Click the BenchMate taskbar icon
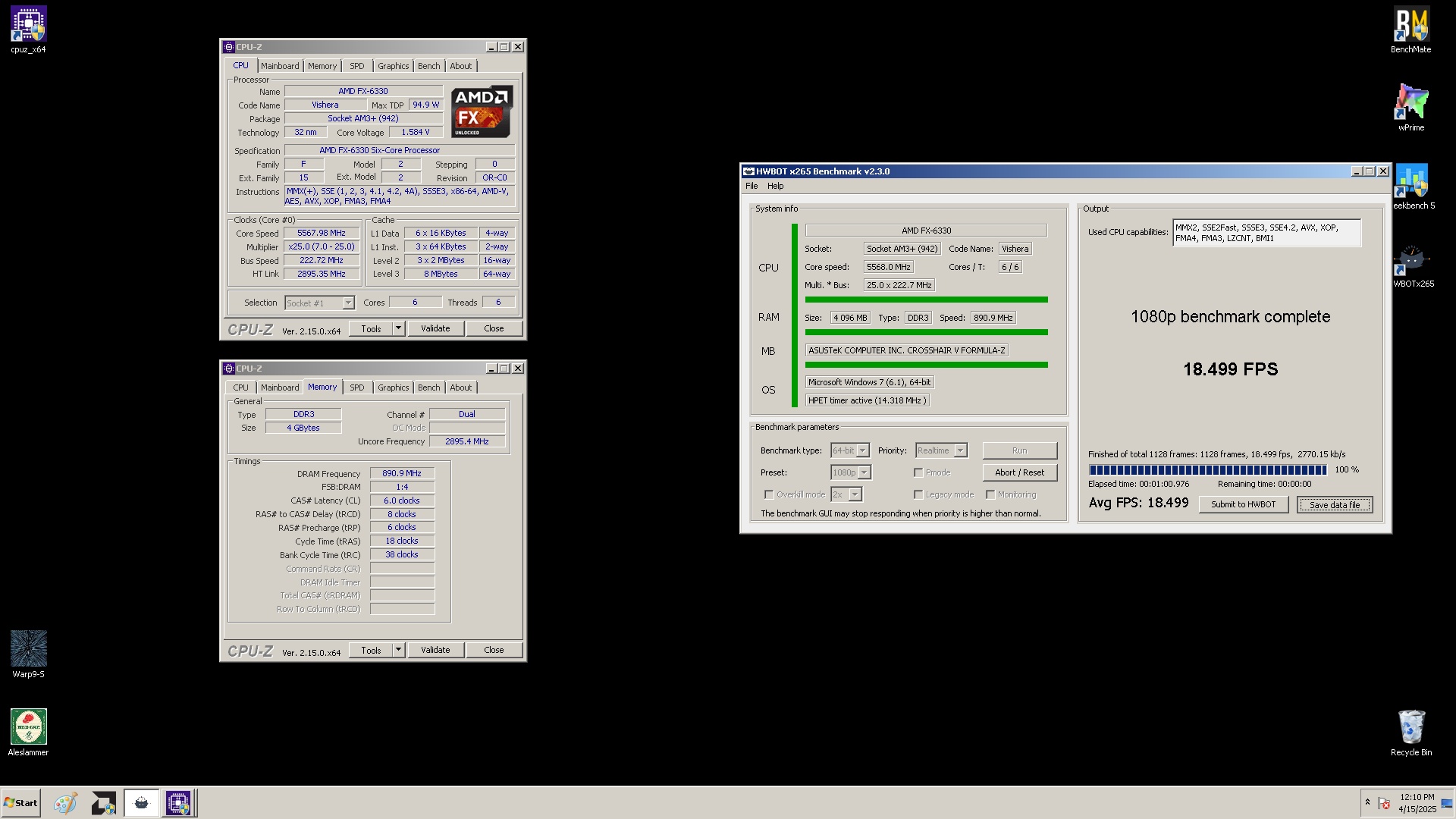Image resolution: width=1456 pixels, height=819 pixels. 104,803
